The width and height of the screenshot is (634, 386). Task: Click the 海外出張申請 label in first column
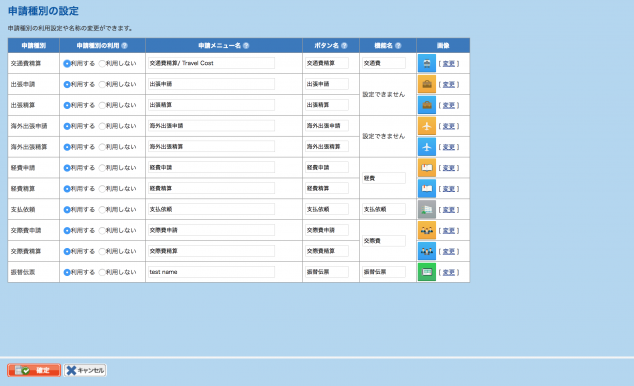(29, 126)
